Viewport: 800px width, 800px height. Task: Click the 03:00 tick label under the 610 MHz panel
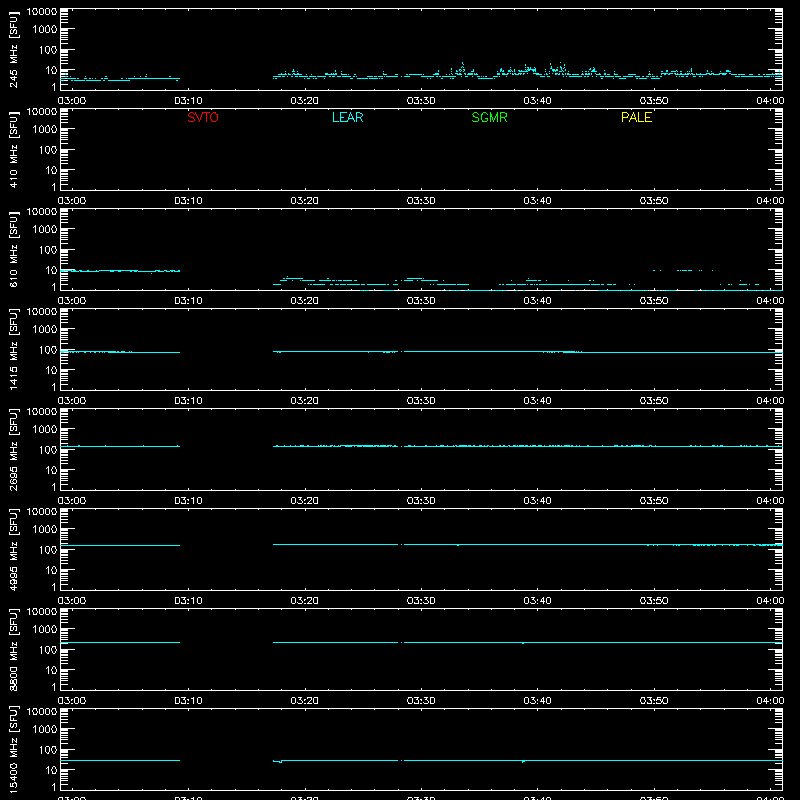click(72, 301)
